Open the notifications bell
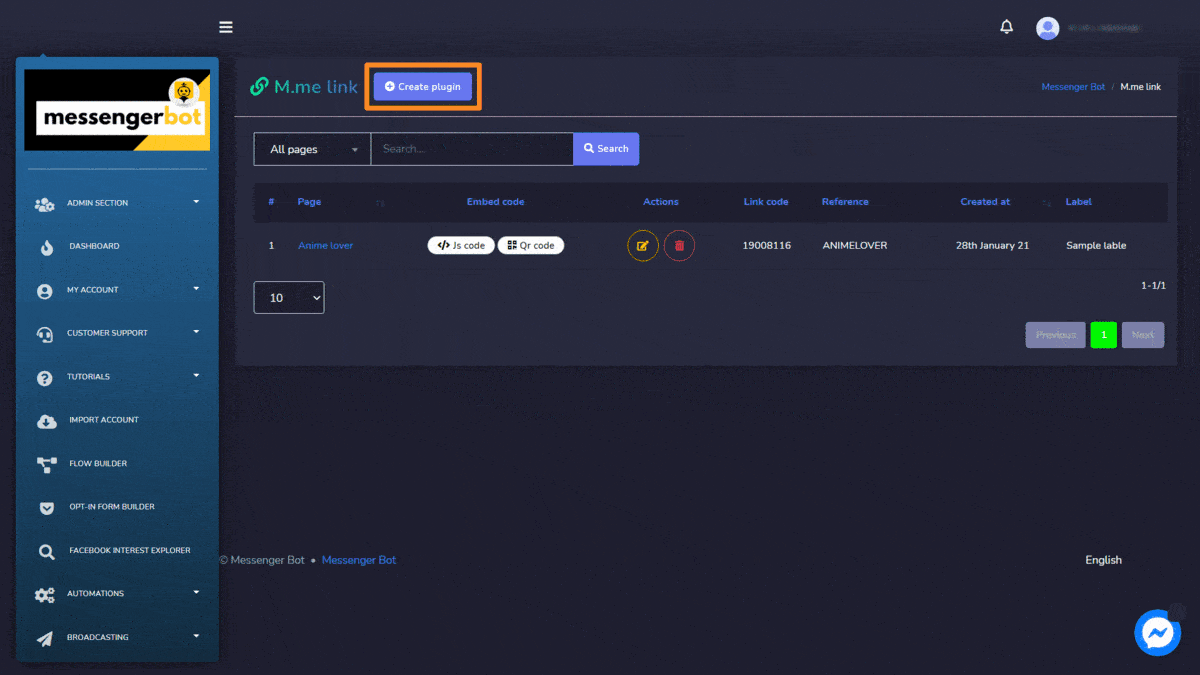This screenshot has height=675, width=1200. coord(1007,27)
